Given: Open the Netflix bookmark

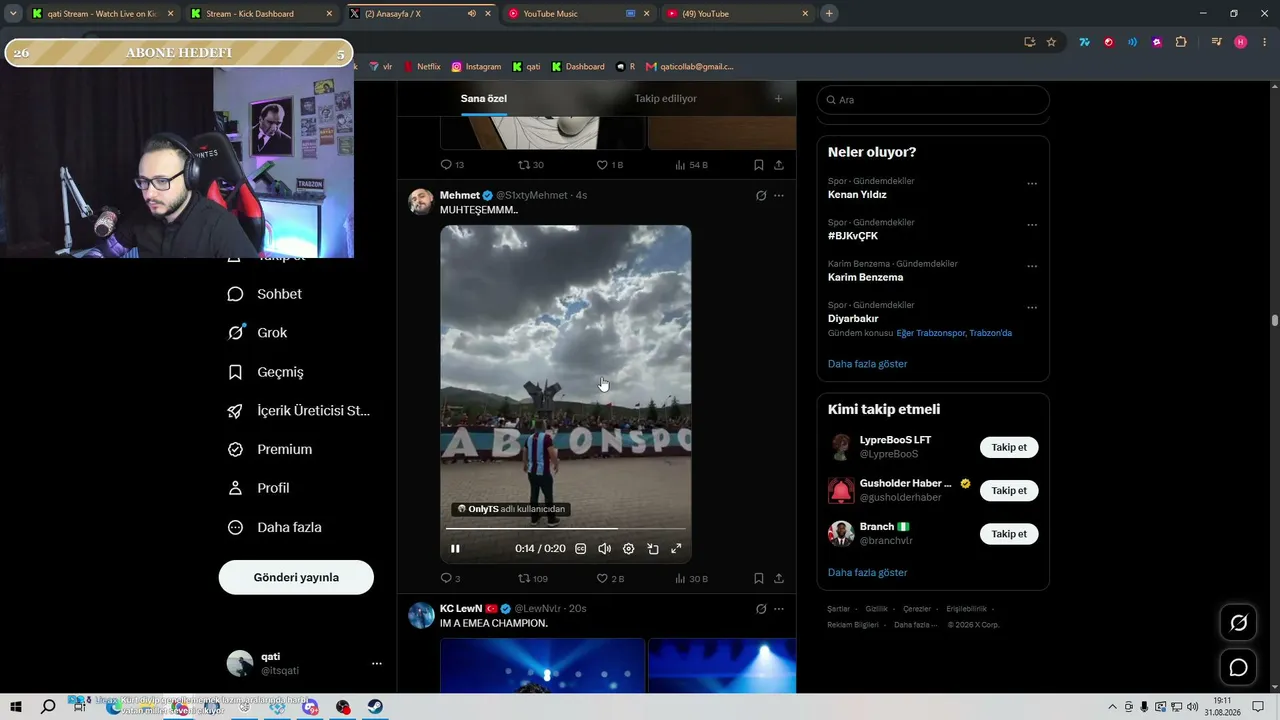Looking at the screenshot, I should click(422, 67).
